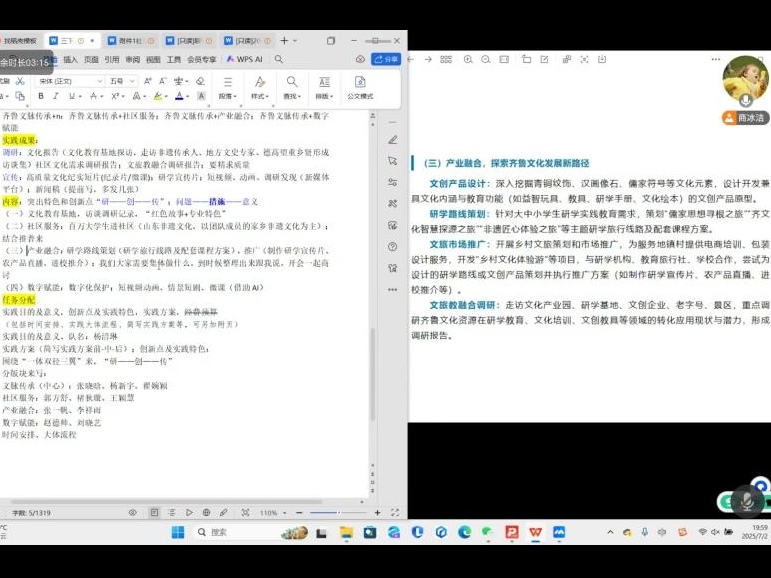This screenshot has height=578, width=771.
Task: Click the WPS AI button
Action: pos(245,59)
